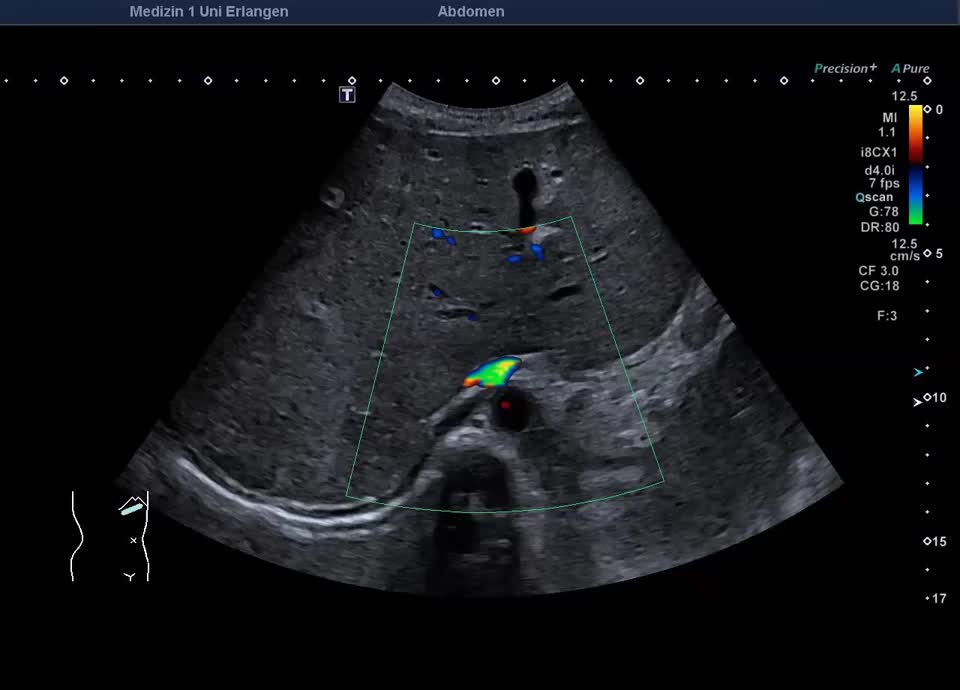Click the 'MI 1.1' mechanical index readout

click(x=888, y=124)
